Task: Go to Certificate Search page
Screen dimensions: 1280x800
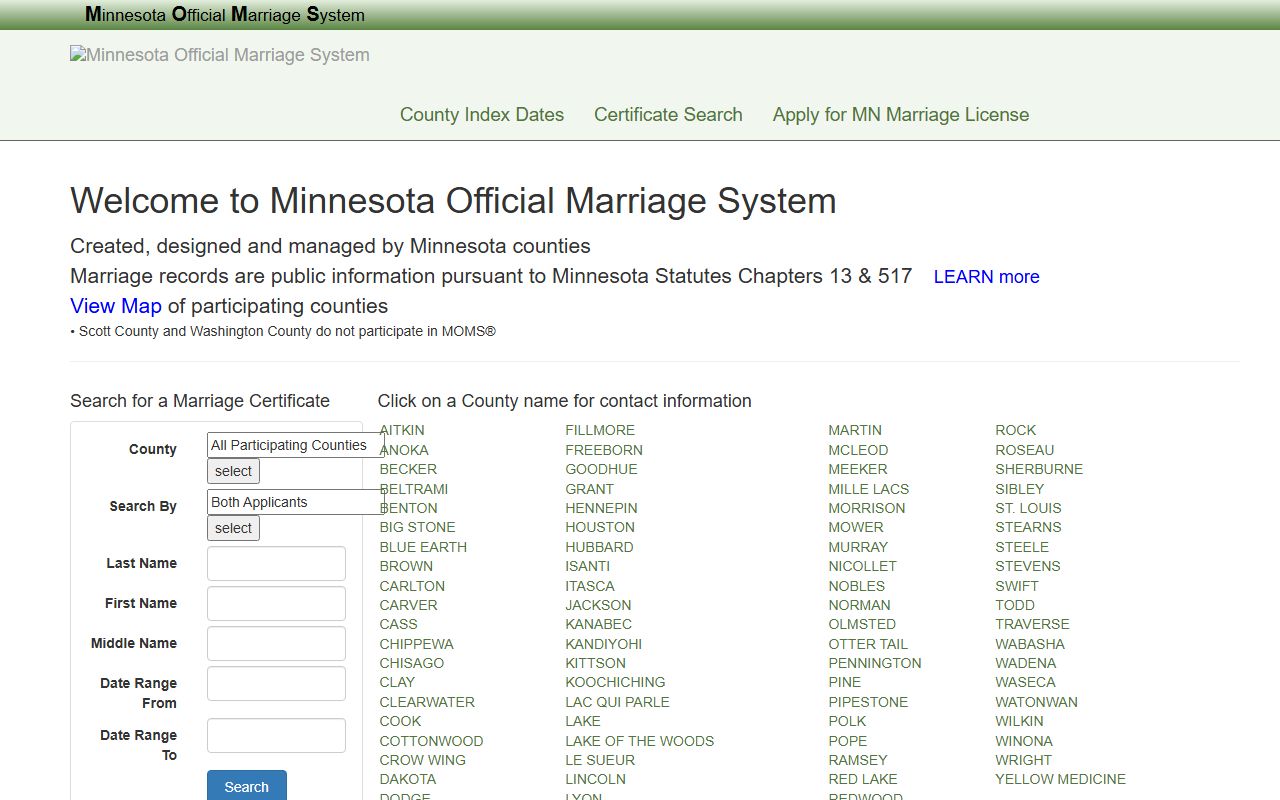Action: pos(668,115)
